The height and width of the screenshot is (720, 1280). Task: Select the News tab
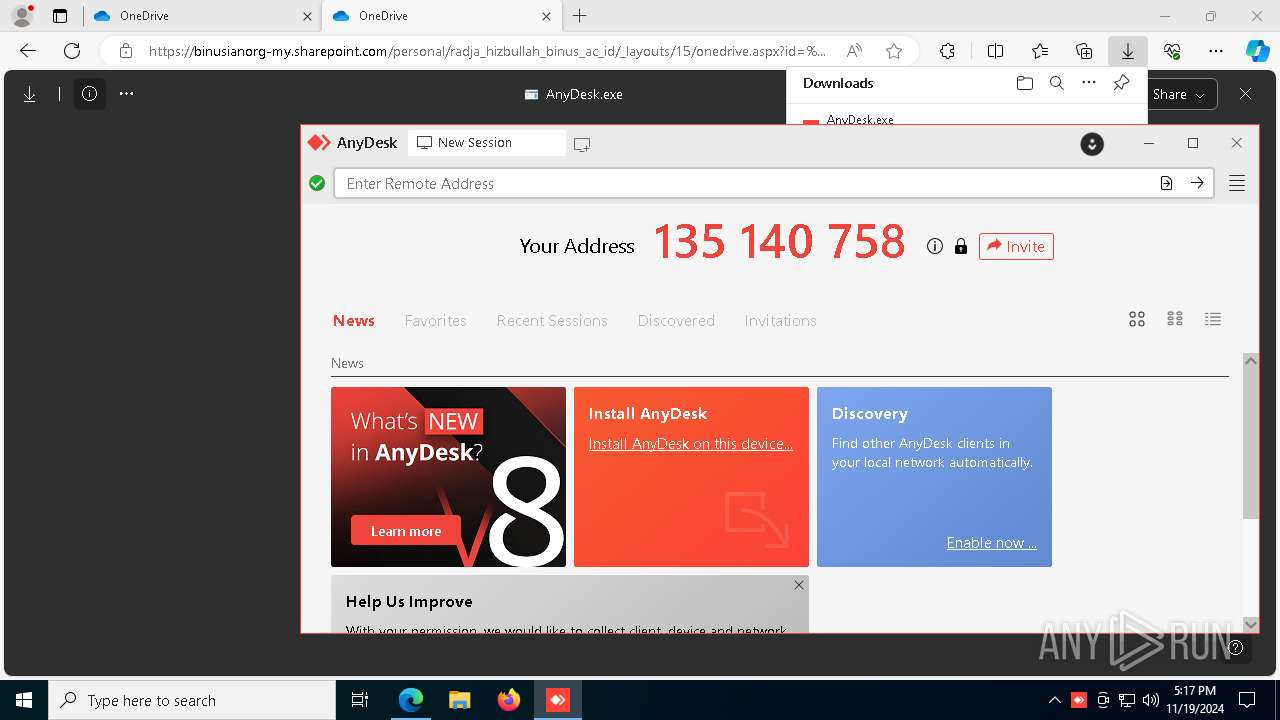click(354, 321)
